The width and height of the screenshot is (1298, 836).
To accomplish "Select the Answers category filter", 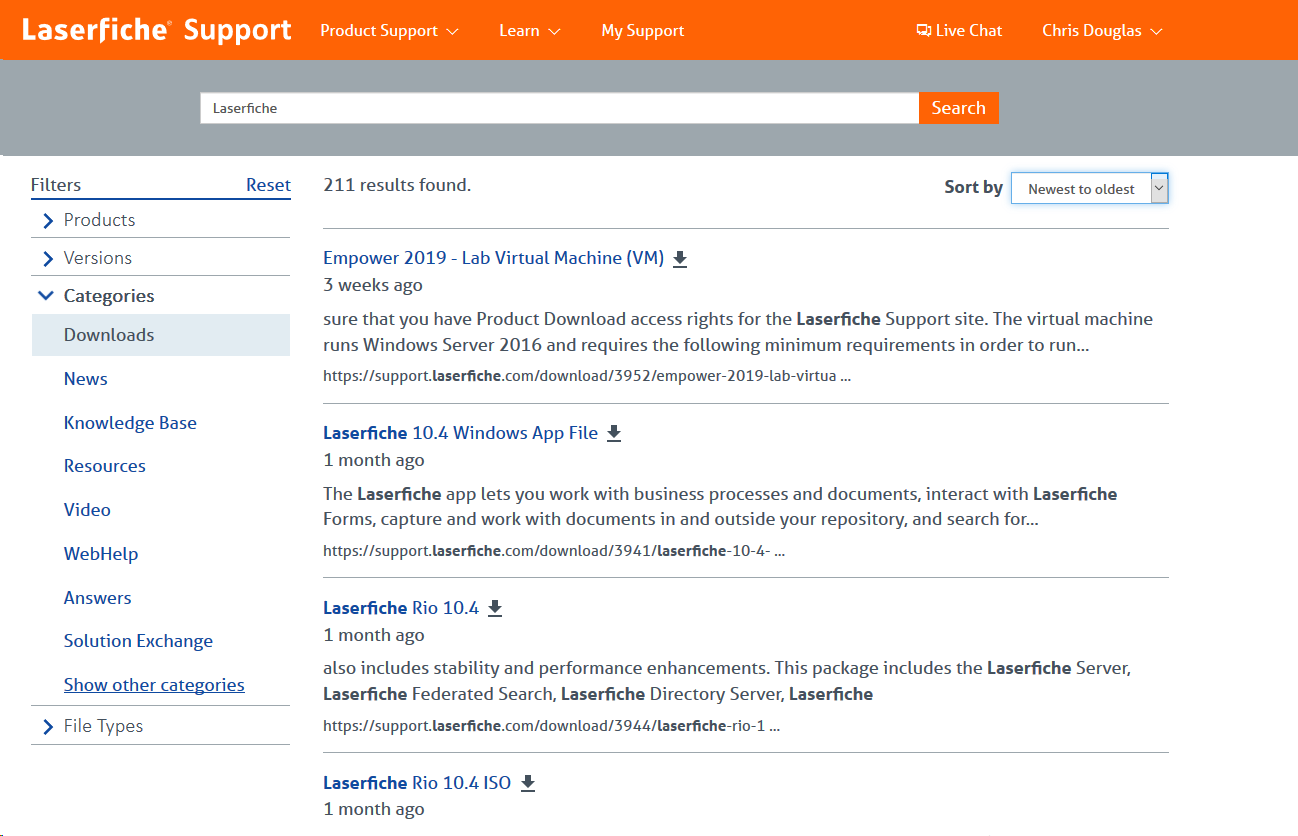I will [98, 598].
